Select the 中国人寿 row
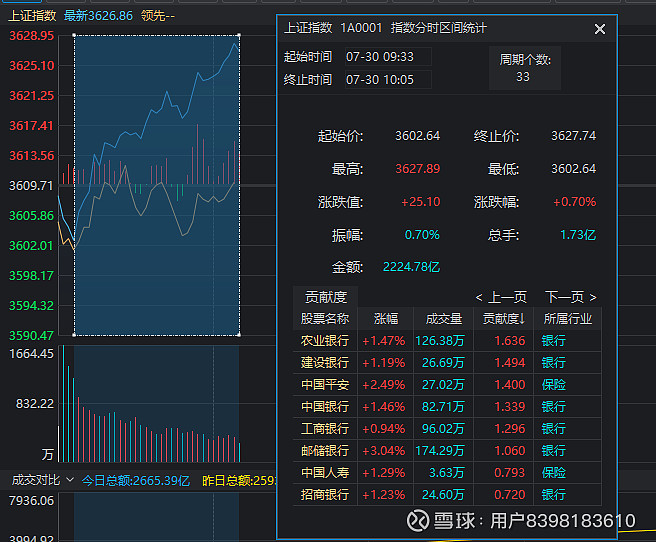Image resolution: width=656 pixels, height=542 pixels. 447,473
